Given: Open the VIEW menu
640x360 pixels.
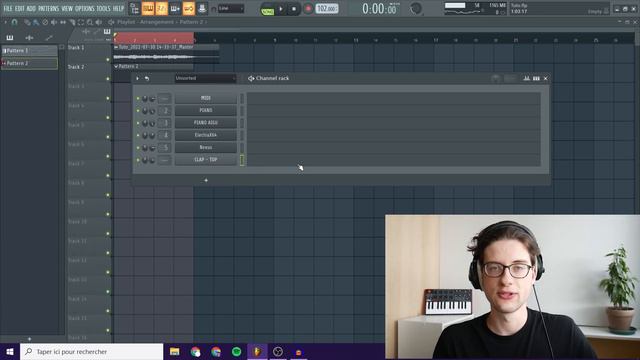Looking at the screenshot, I should click(x=67, y=8).
